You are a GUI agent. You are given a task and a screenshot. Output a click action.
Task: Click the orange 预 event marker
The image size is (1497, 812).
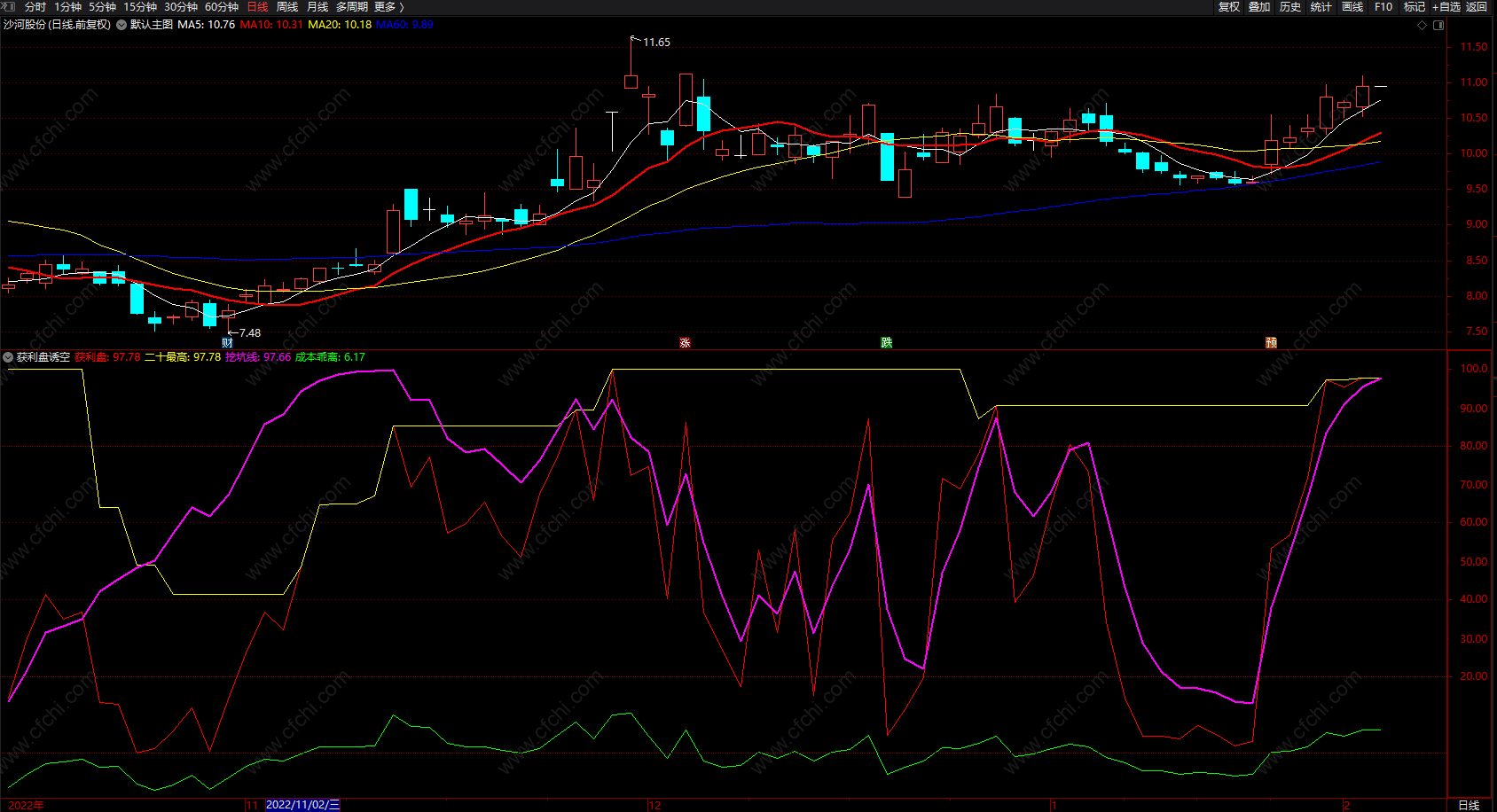[x=1271, y=343]
